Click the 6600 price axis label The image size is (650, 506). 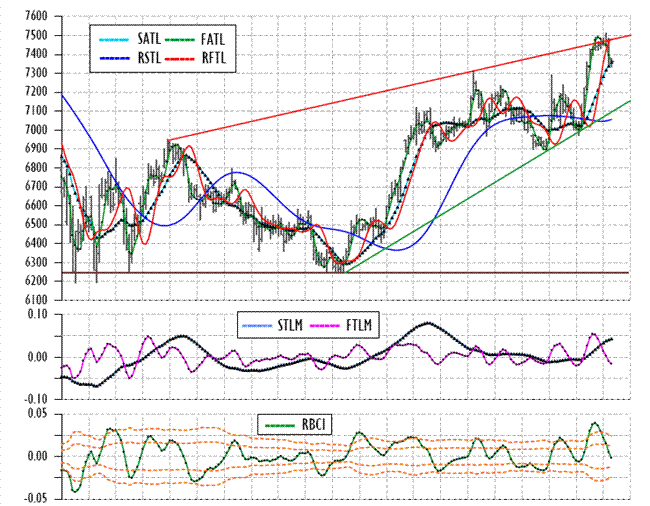pyautogui.click(x=36, y=206)
